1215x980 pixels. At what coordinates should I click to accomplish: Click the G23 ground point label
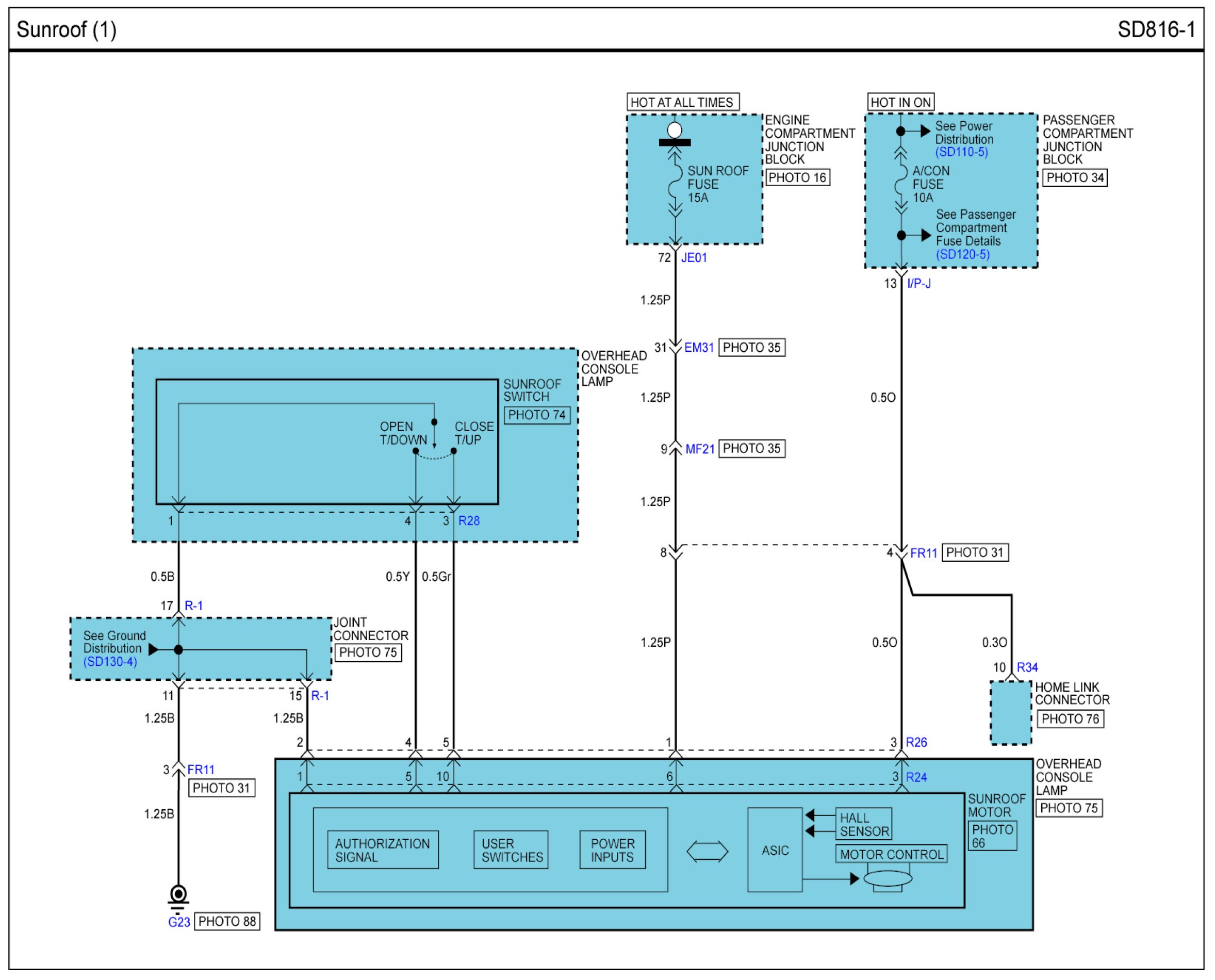pyautogui.click(x=179, y=921)
